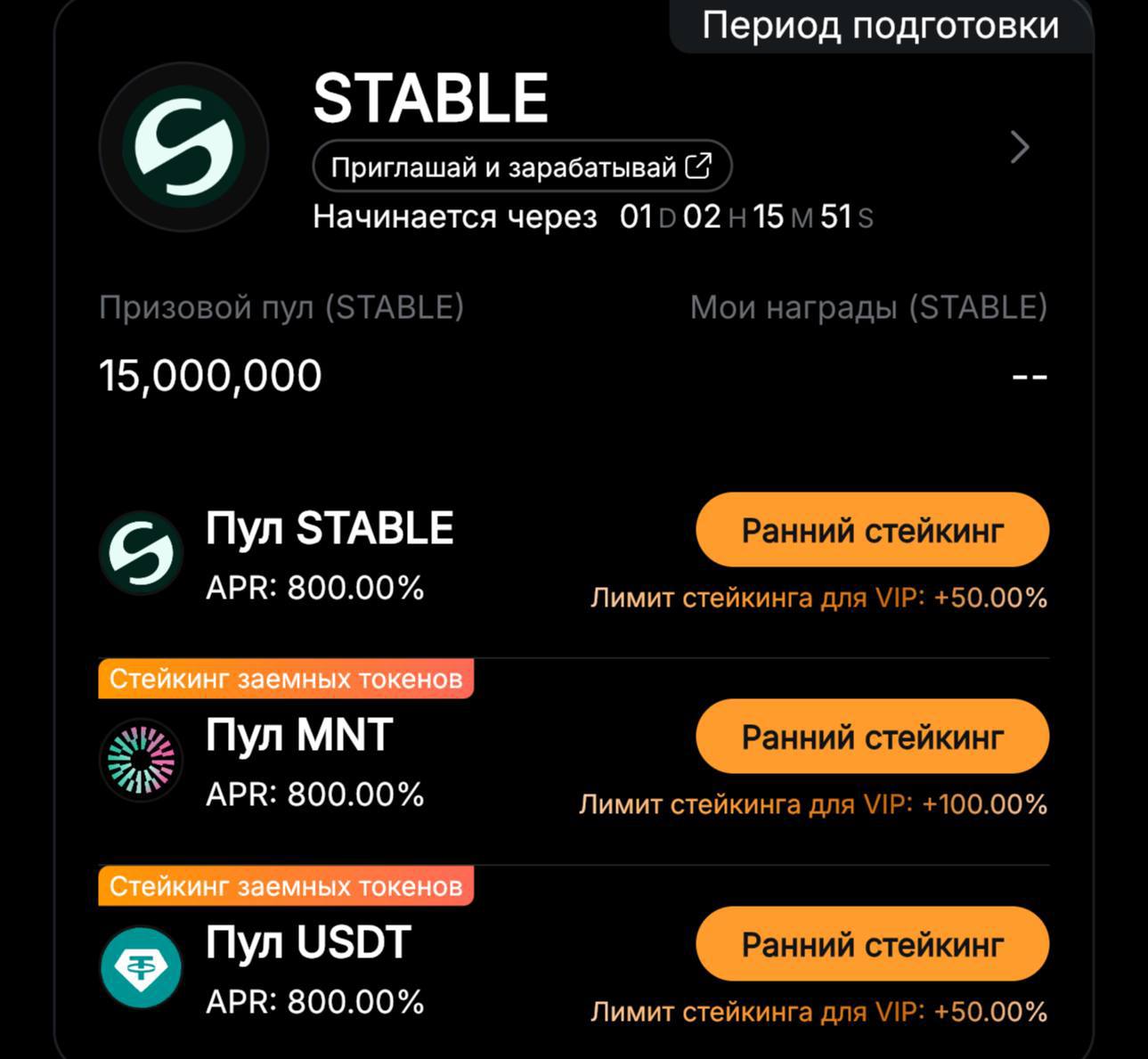The width and height of the screenshot is (1148, 1059).
Task: Click the Стейкинг заемных токенов badge above Пул USDT
Action: [x=285, y=885]
